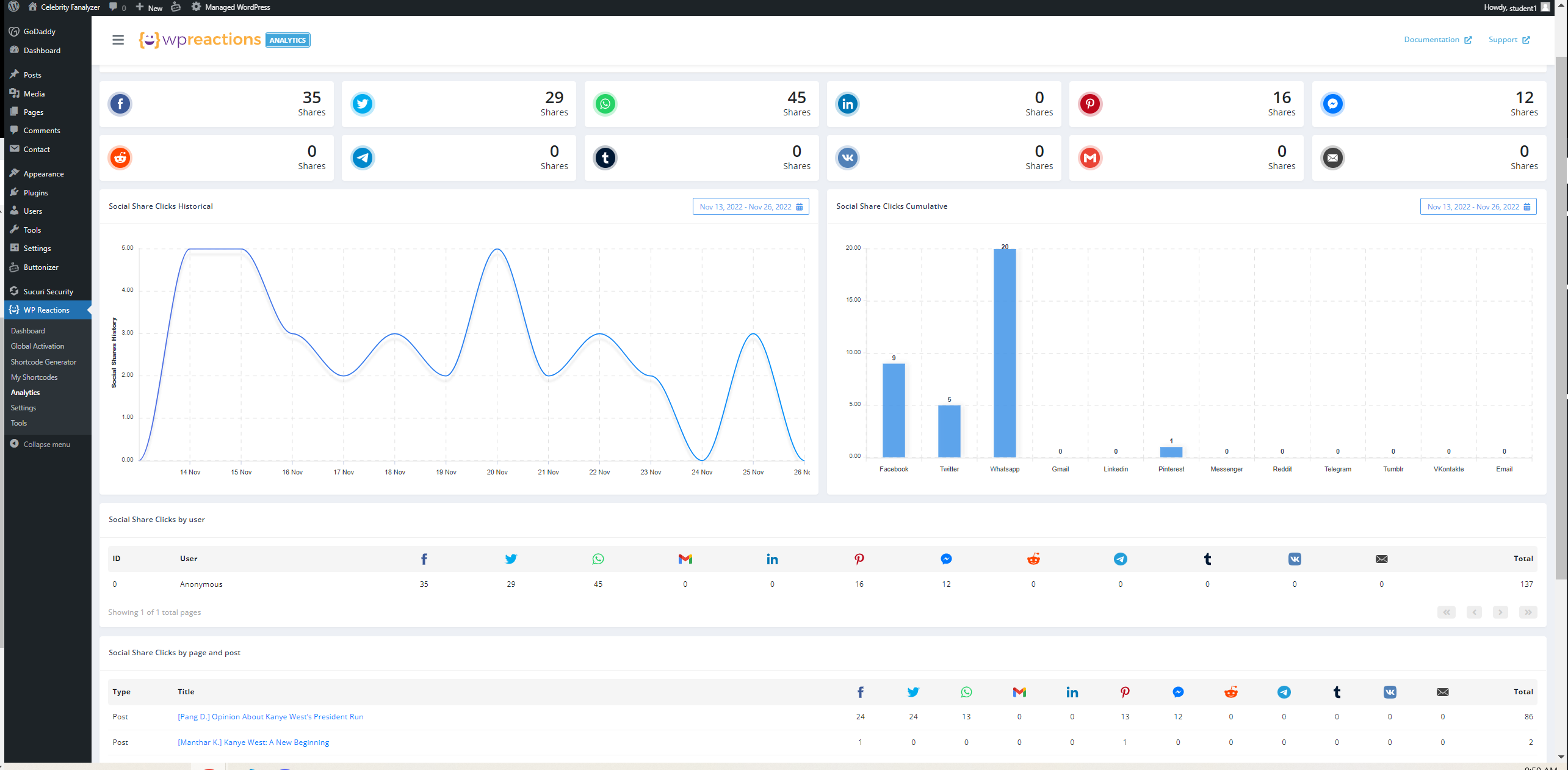This screenshot has width=1568, height=770.
Task: Go to the next page of user share clicks
Action: (x=1500, y=612)
